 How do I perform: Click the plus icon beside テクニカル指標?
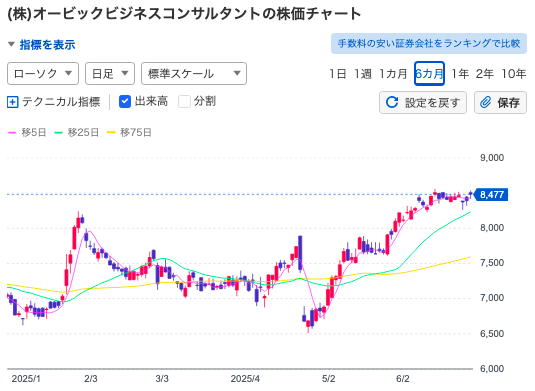coord(13,102)
